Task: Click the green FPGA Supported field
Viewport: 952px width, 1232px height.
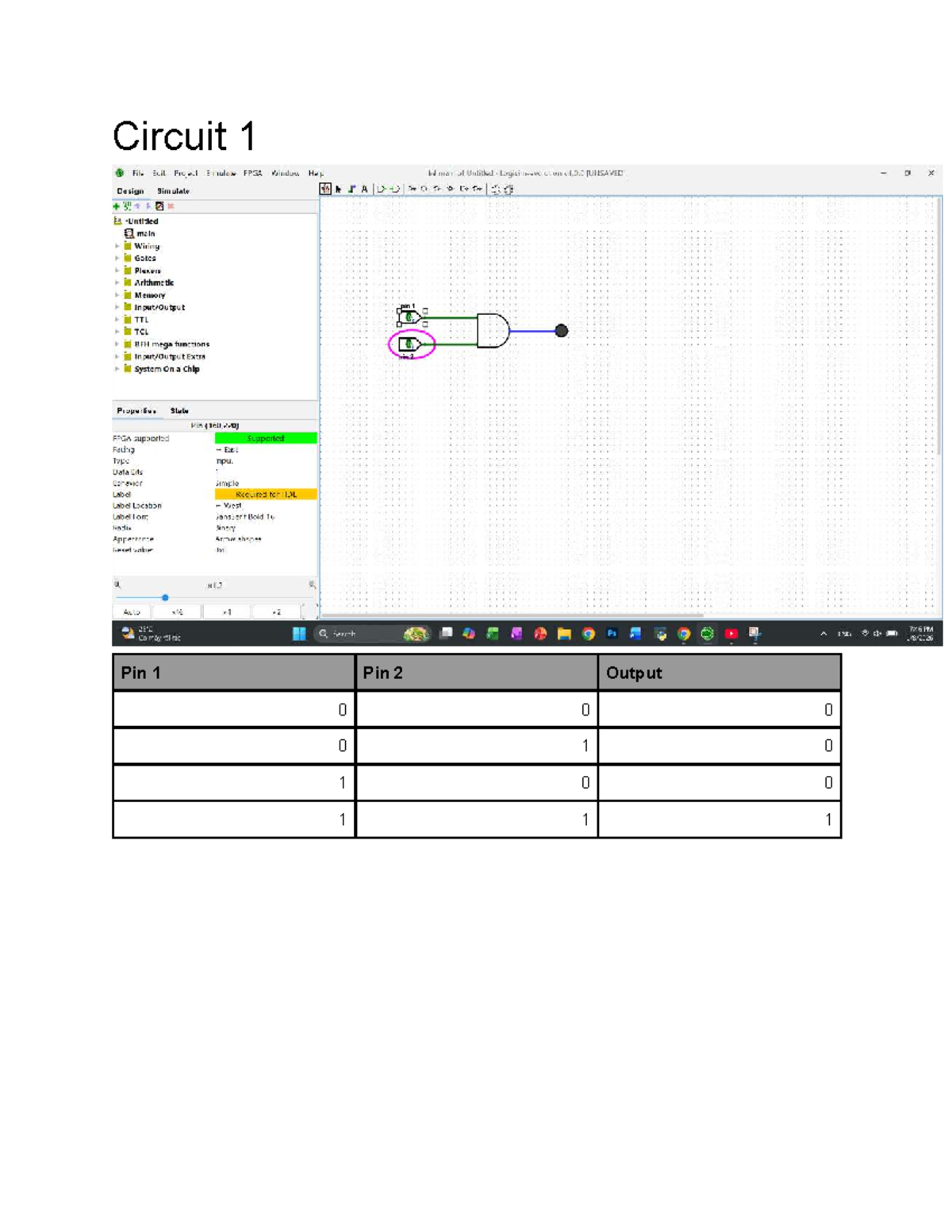Action: (266, 438)
